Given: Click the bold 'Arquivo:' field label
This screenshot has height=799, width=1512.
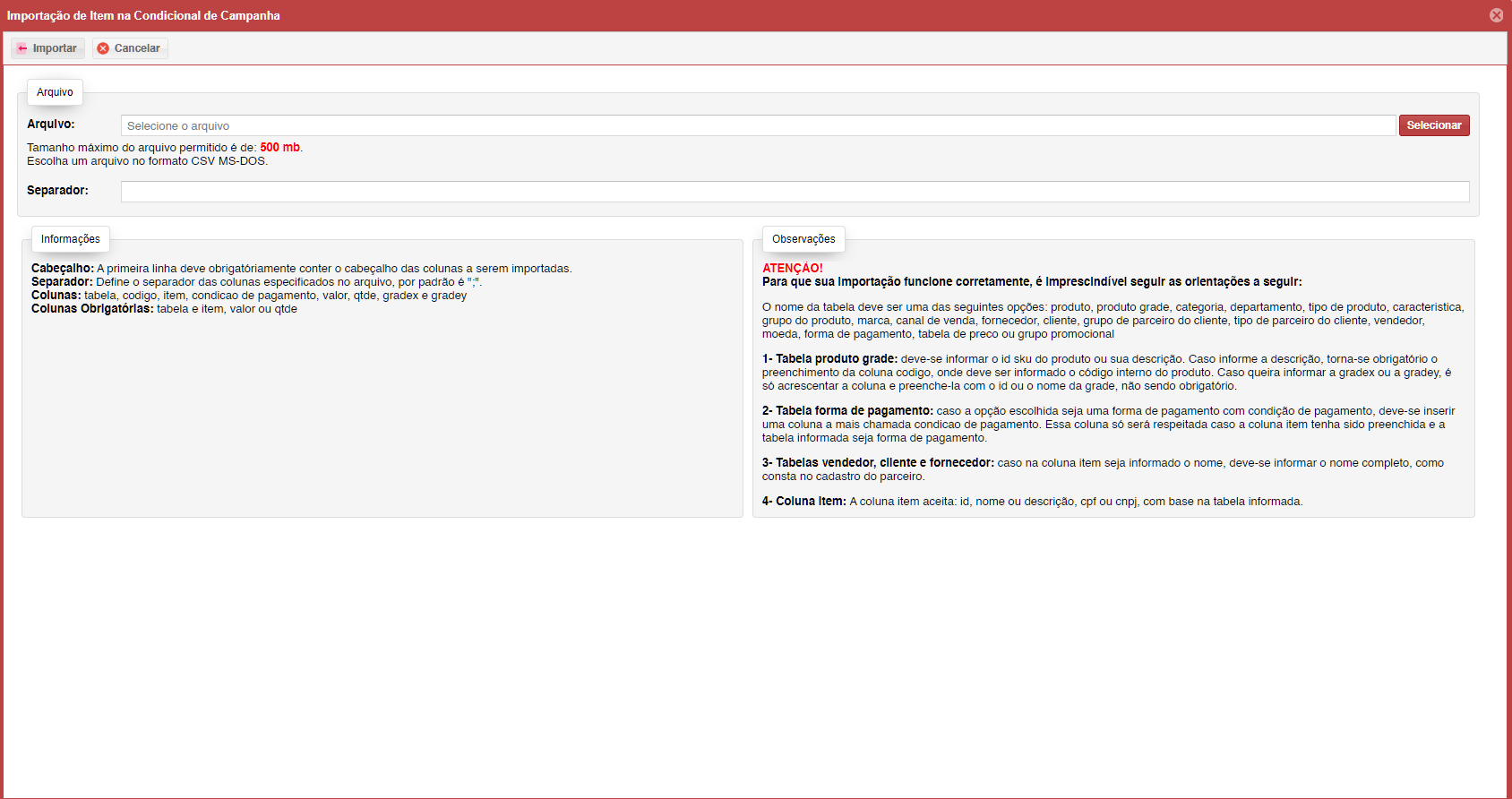Looking at the screenshot, I should pos(51,125).
